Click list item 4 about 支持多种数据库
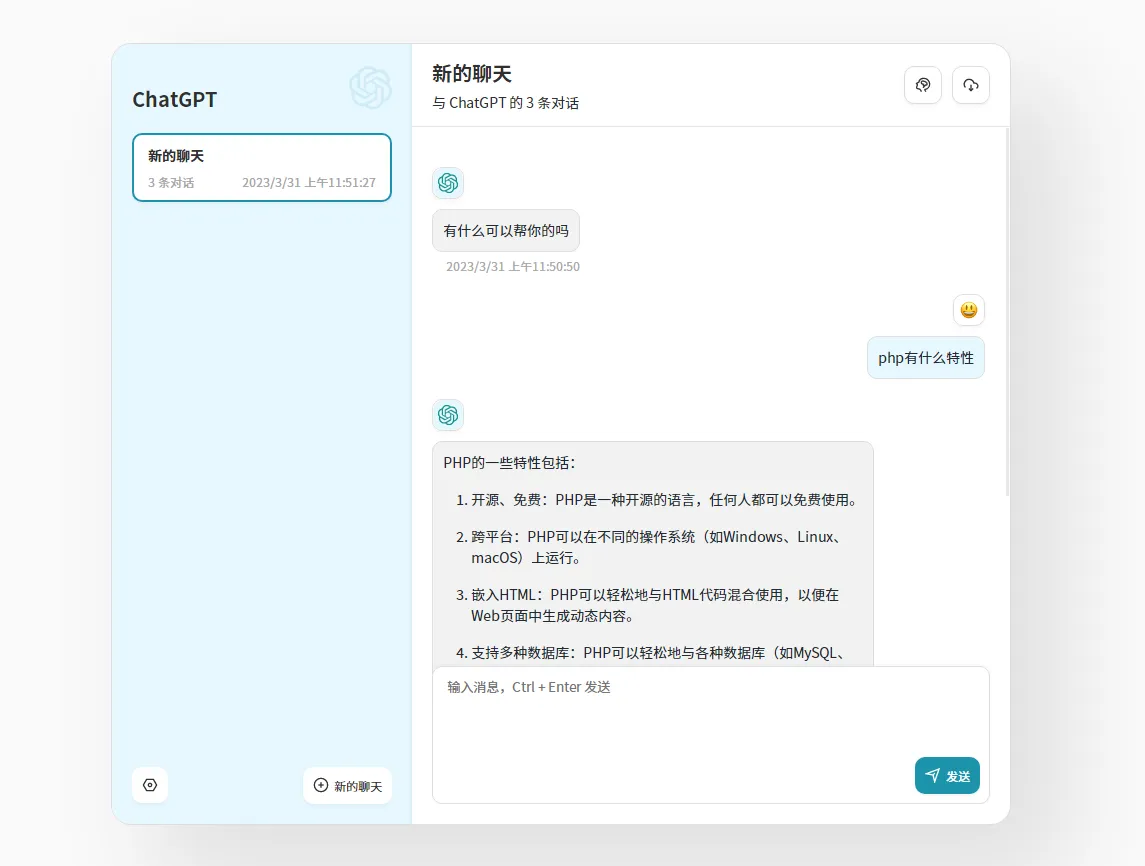 pyautogui.click(x=651, y=653)
